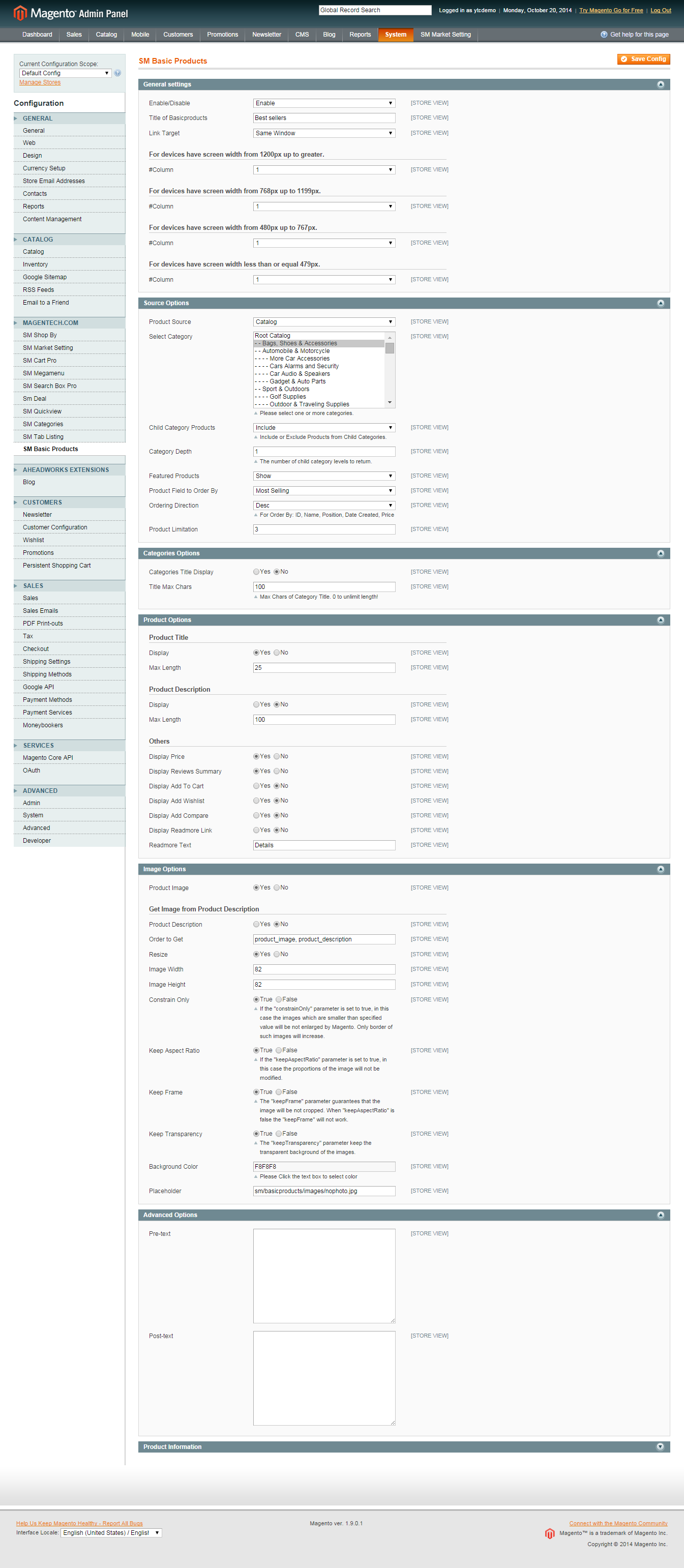684x1568 pixels.
Task: Click the Magento Admin Panel logo
Action: [71, 13]
